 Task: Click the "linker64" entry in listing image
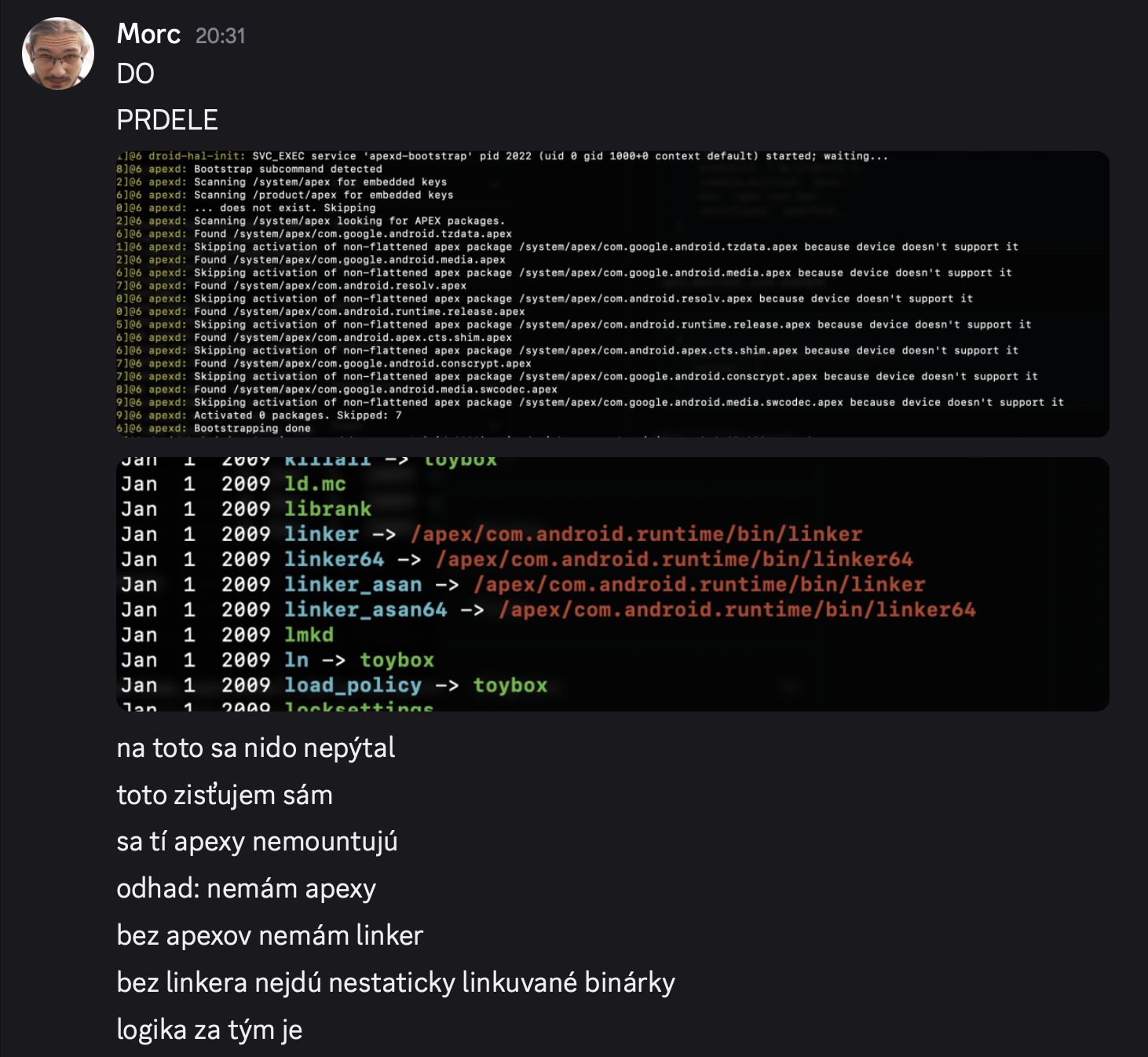coord(334,559)
